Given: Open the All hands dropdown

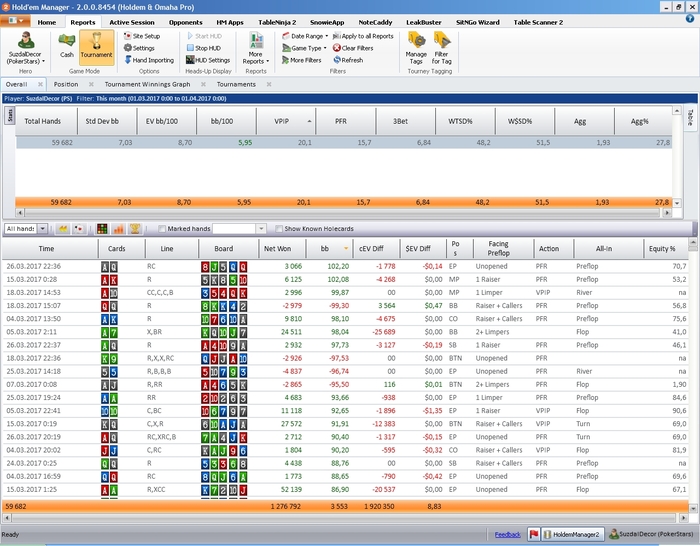Looking at the screenshot, I should [42, 229].
